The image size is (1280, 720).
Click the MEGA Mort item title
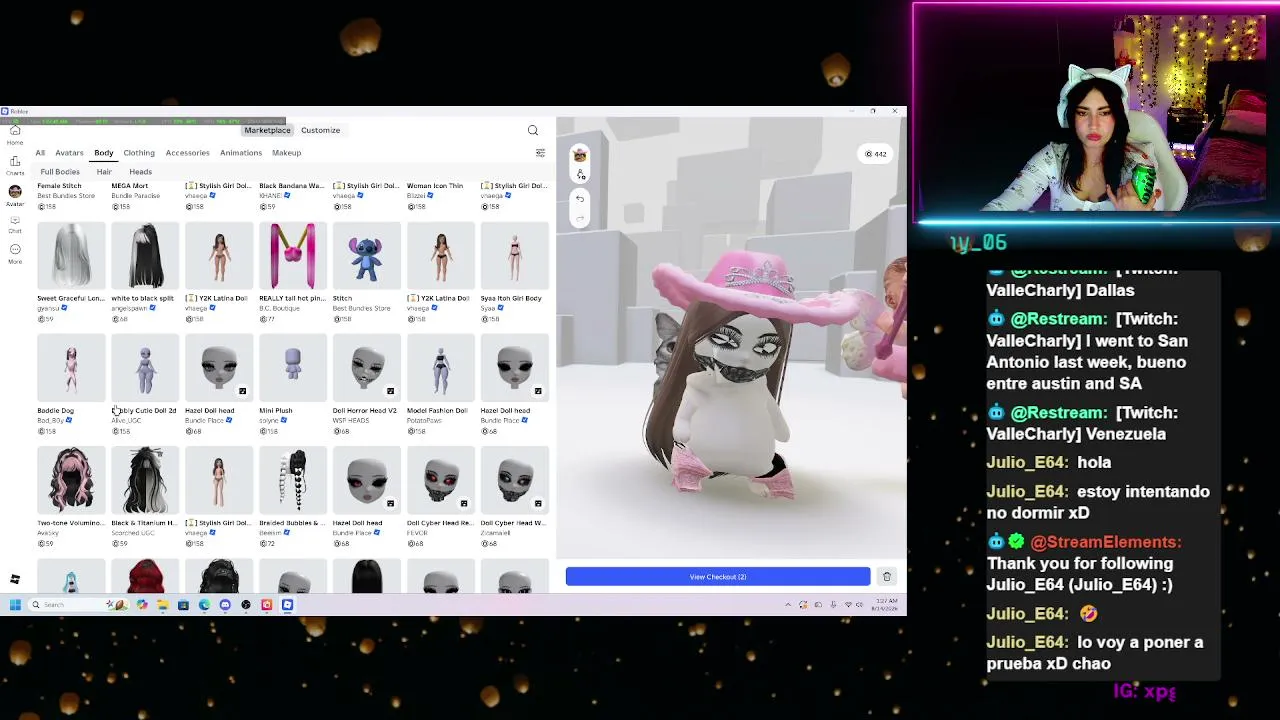[x=130, y=186]
